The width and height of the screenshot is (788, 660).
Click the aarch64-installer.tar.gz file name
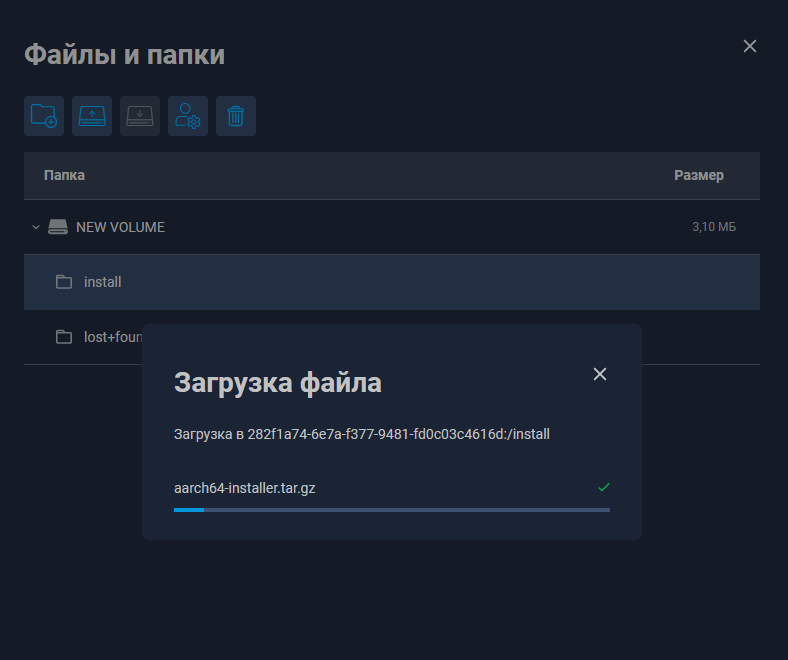click(245, 488)
